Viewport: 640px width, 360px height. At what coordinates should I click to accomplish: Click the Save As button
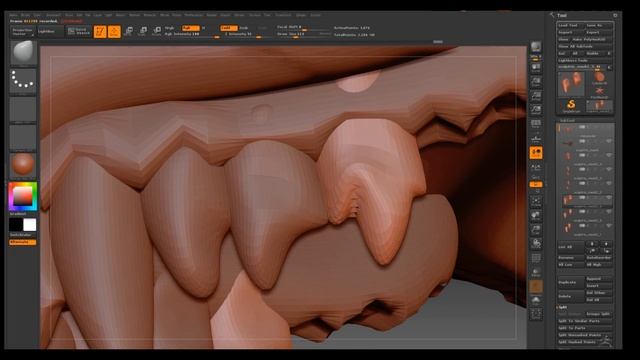(599, 25)
